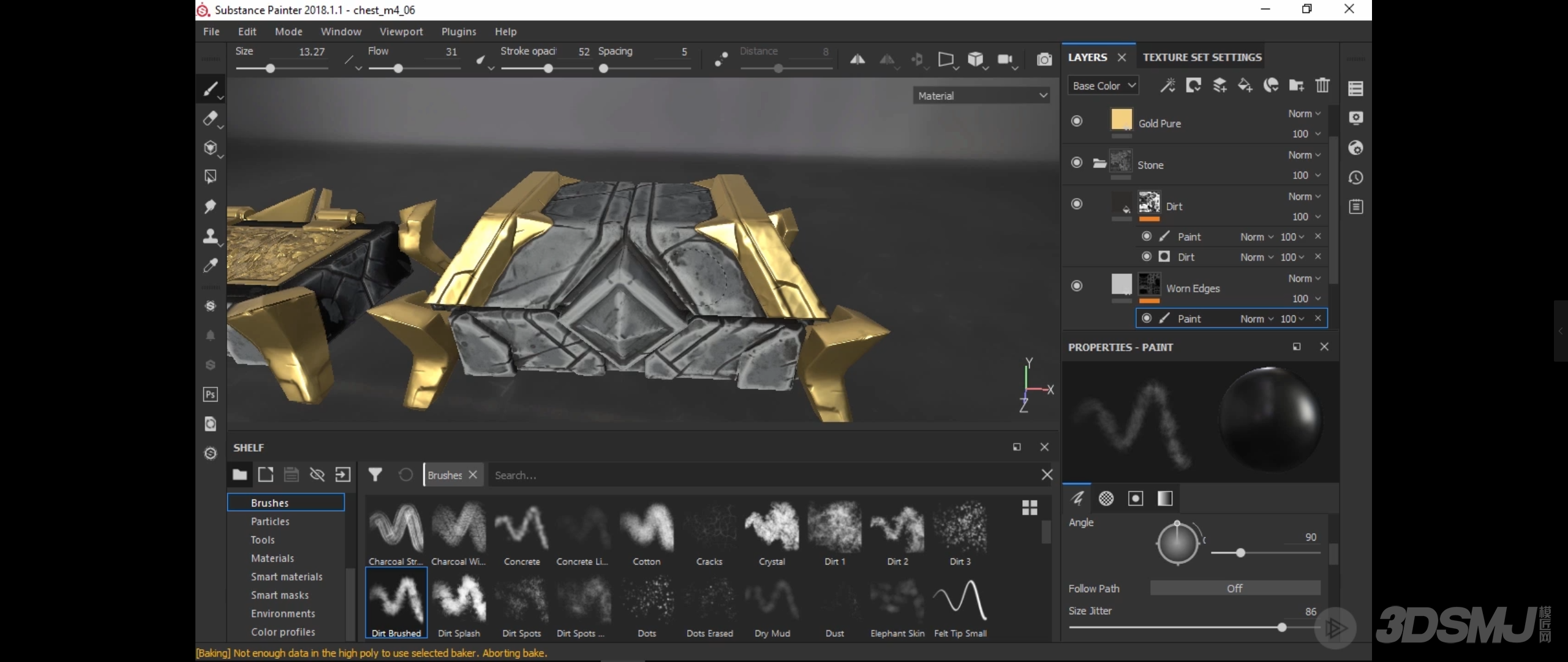Add a folder group icon
1568x662 pixels.
pos(1297,85)
